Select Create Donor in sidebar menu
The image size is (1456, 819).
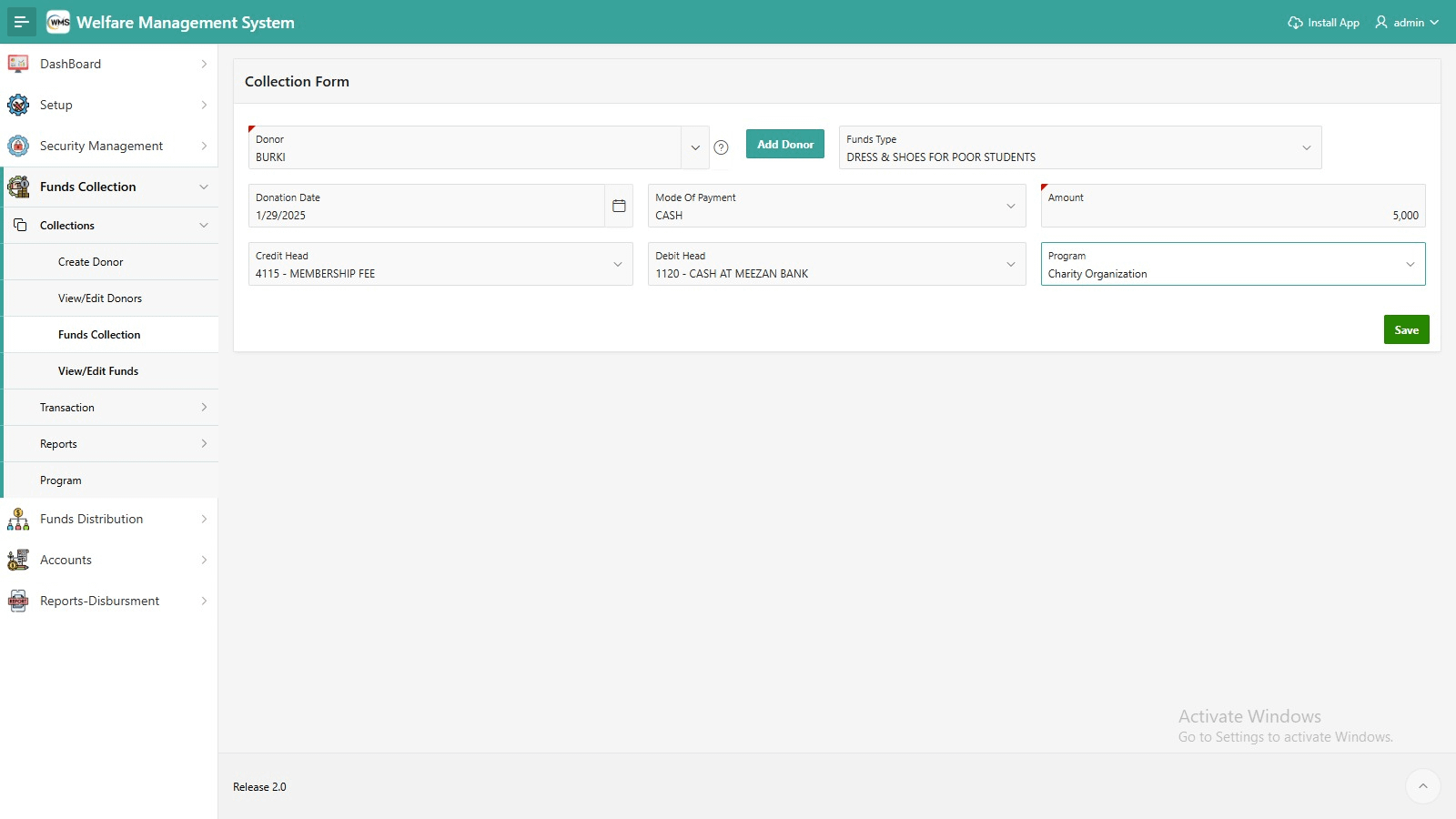[91, 262]
